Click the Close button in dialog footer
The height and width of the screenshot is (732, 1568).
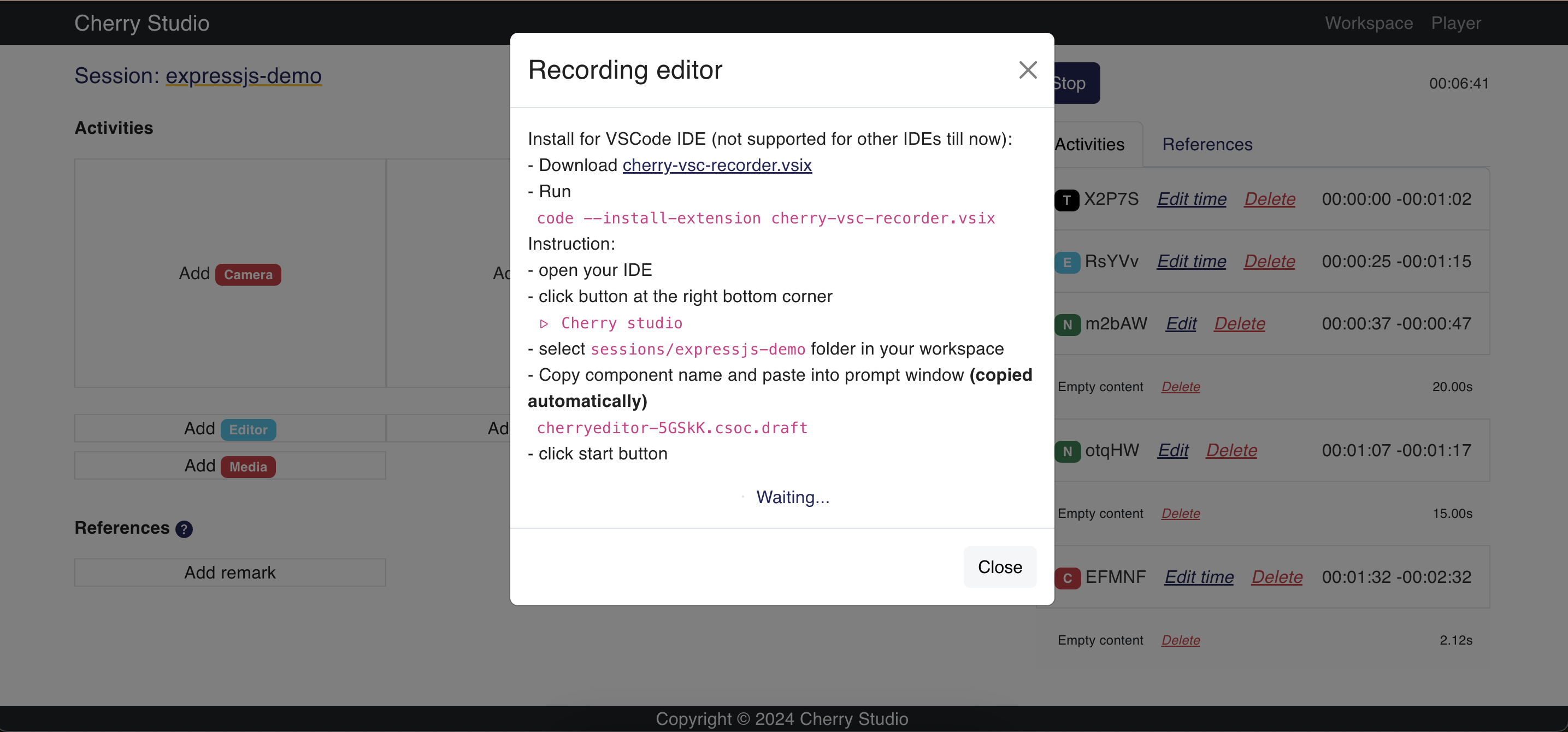coord(999,567)
